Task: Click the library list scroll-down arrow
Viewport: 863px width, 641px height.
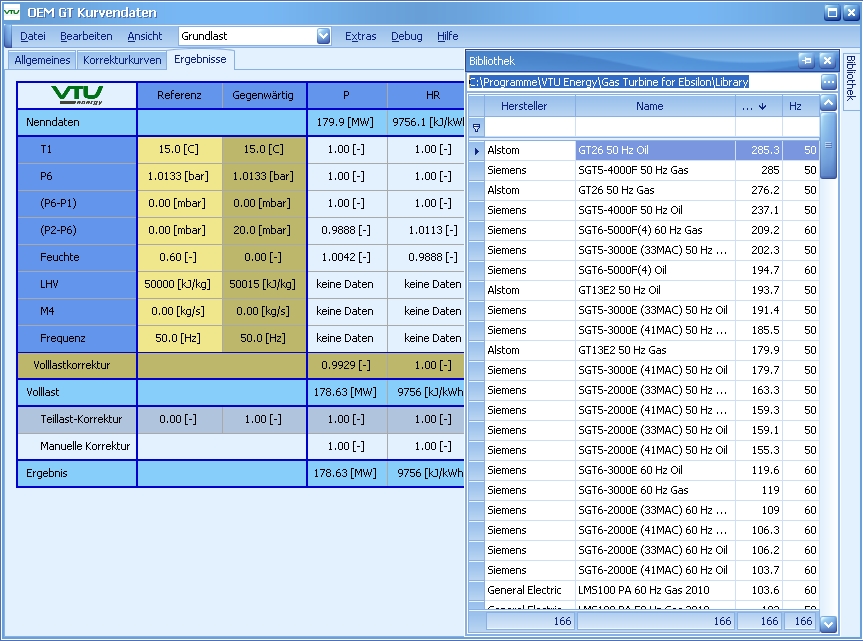Action: (x=828, y=623)
